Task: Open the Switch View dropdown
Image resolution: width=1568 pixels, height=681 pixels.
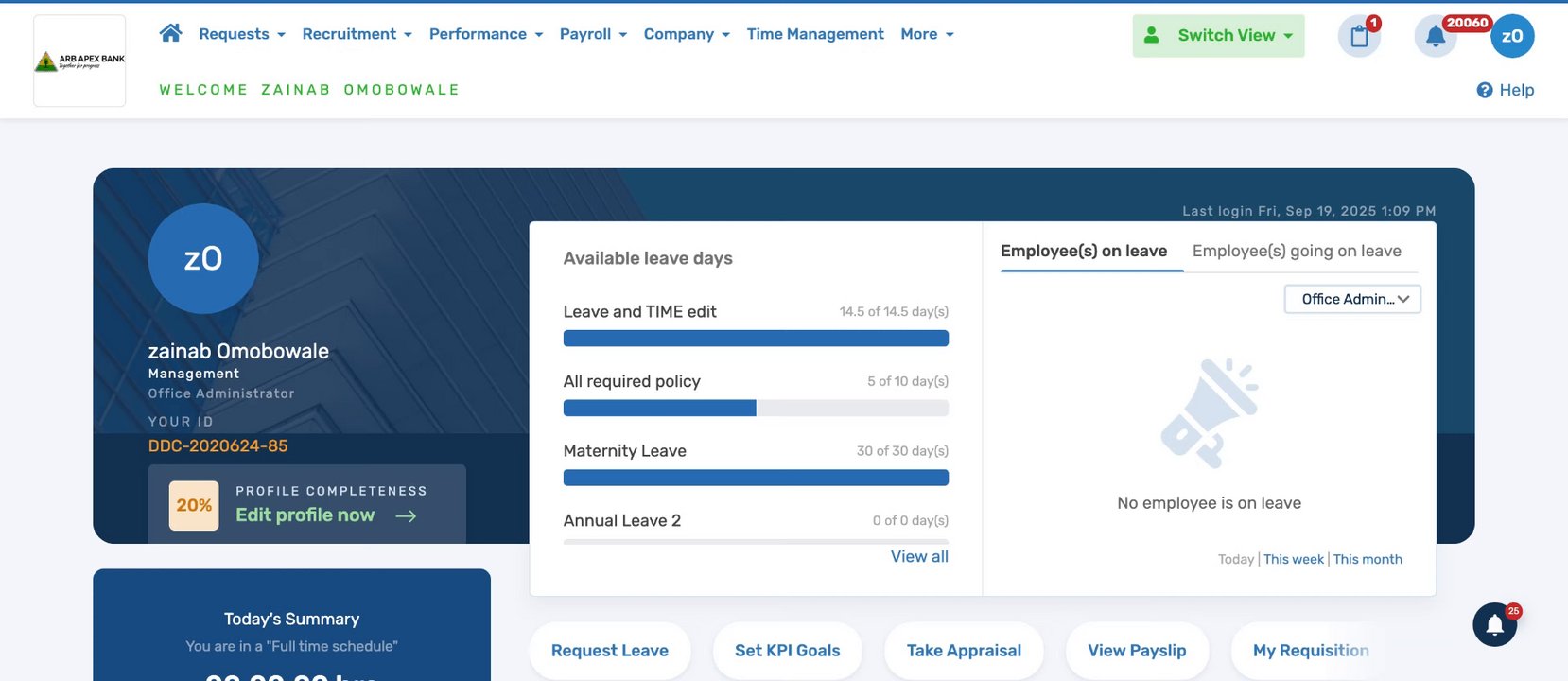Action: click(x=1218, y=36)
